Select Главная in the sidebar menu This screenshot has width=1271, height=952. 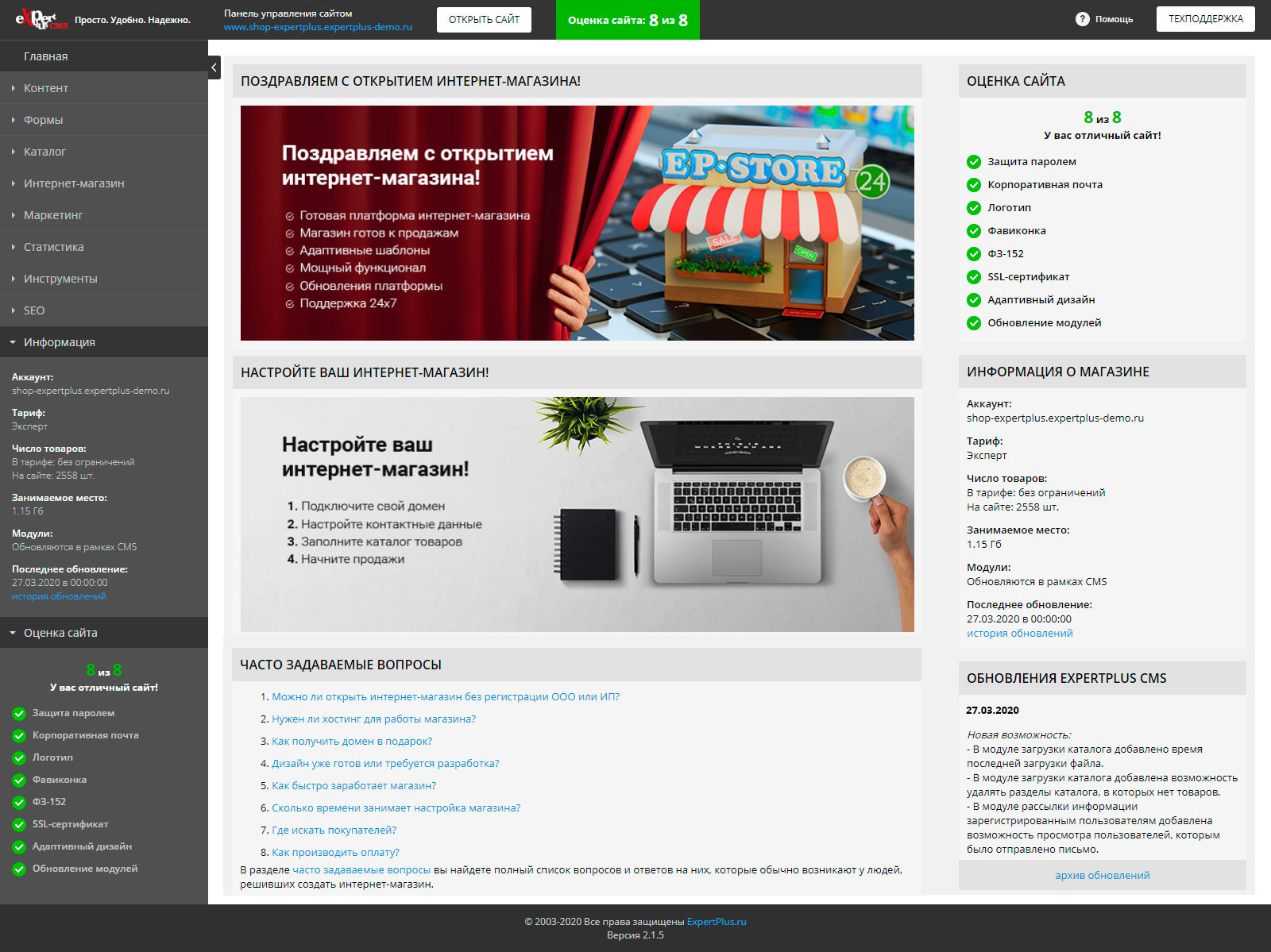click(45, 56)
